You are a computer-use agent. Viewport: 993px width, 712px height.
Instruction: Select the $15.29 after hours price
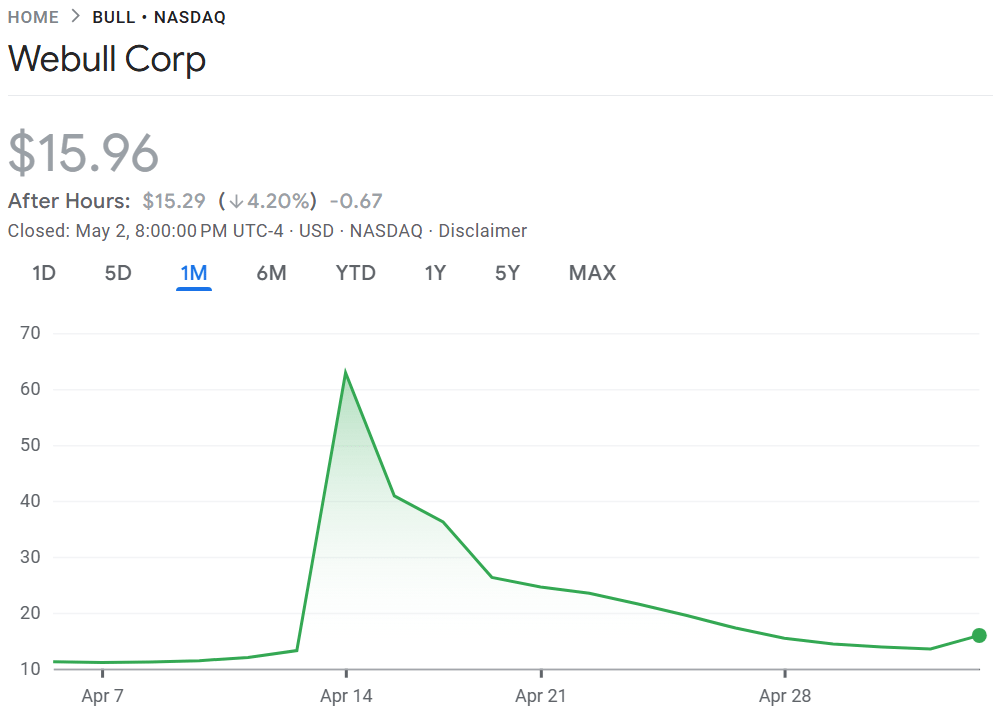click(174, 201)
